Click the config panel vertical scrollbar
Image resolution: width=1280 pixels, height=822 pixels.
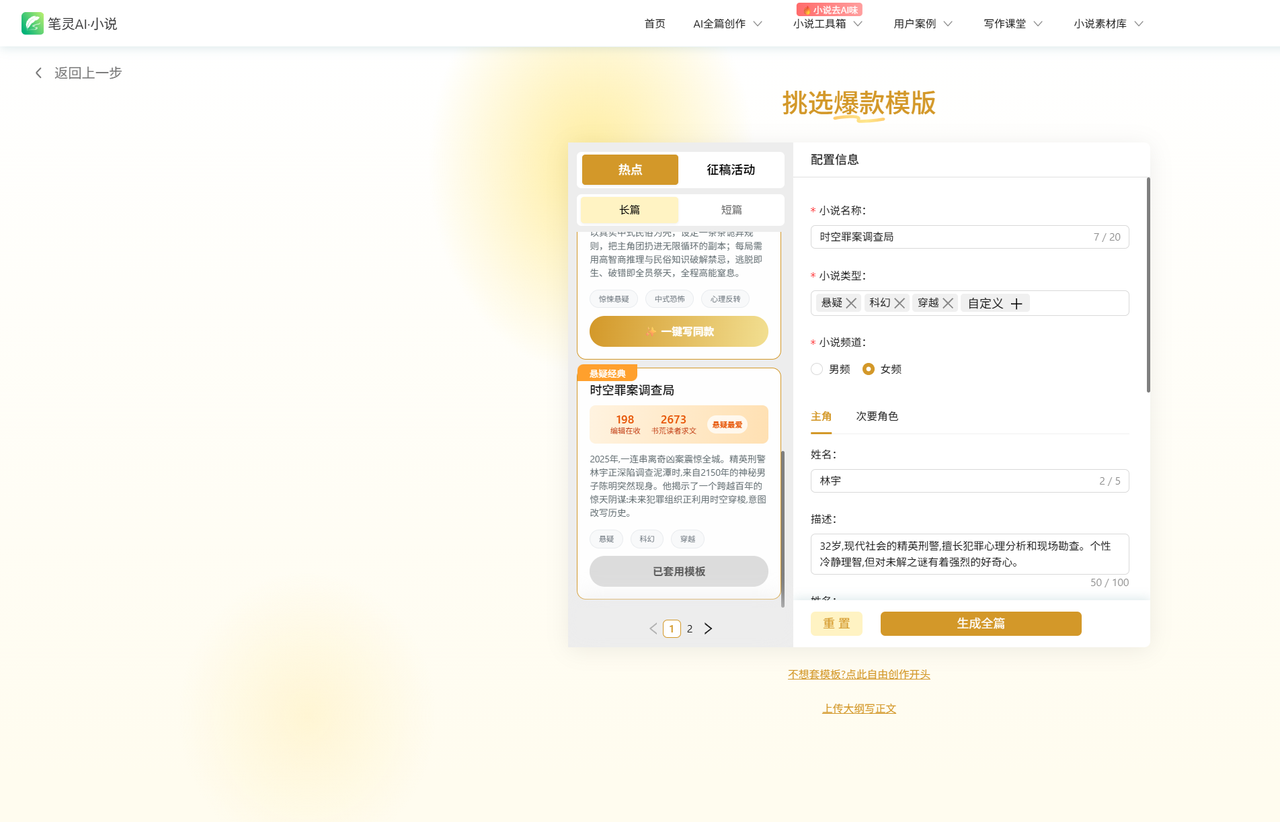[x=1148, y=285]
